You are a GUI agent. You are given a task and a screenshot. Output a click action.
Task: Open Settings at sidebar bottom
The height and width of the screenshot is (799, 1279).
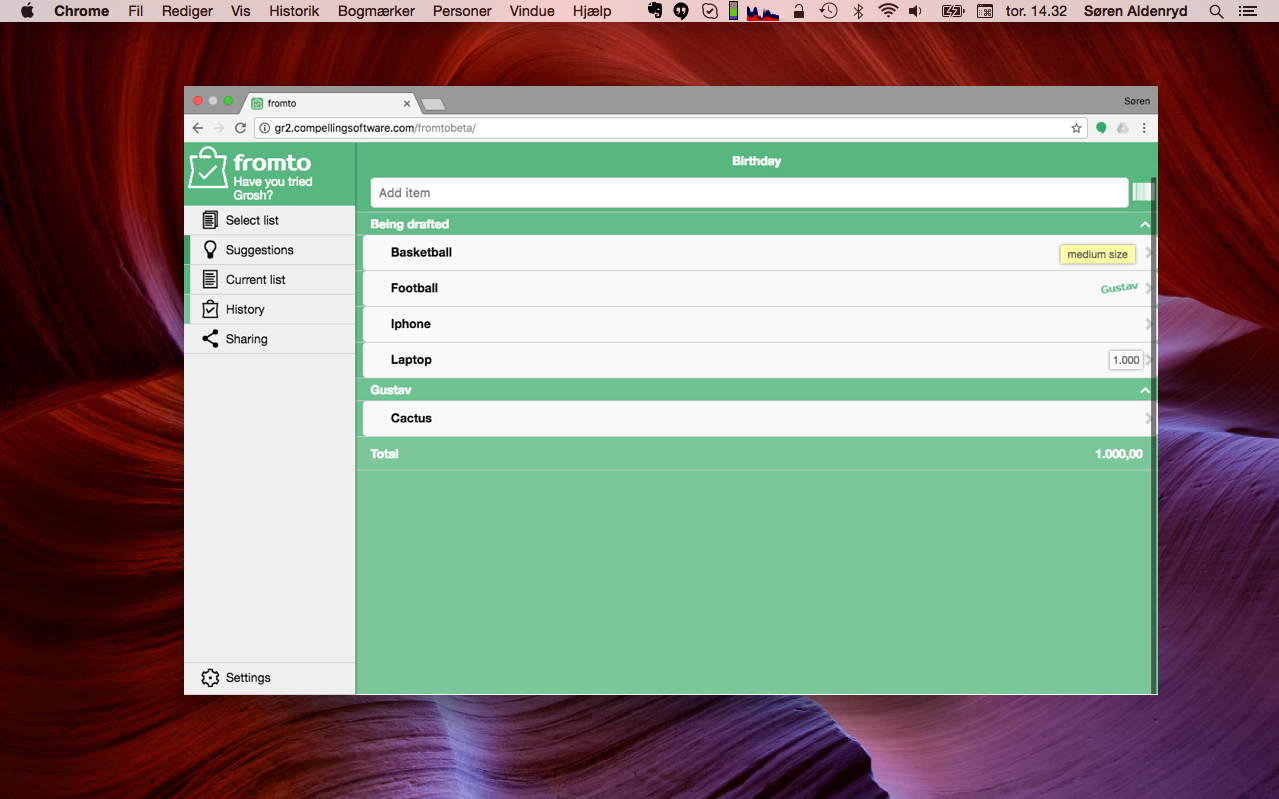270,678
